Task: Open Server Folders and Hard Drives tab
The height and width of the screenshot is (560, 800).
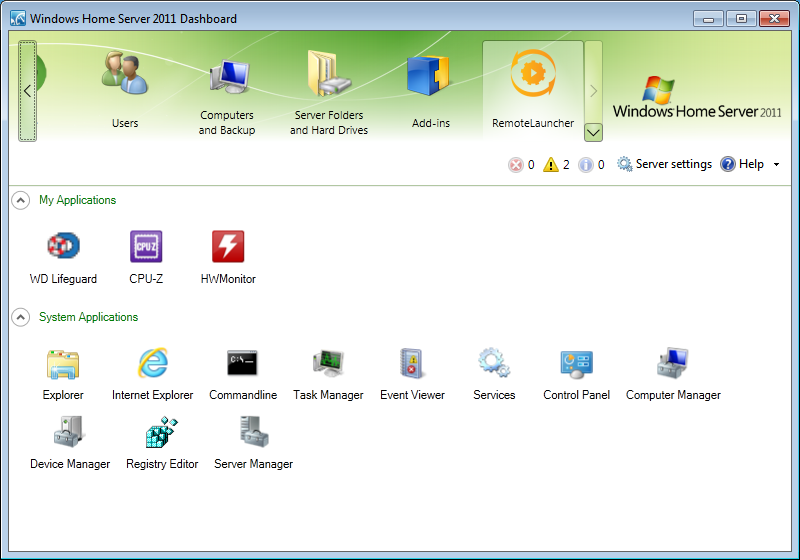Action: 329,91
